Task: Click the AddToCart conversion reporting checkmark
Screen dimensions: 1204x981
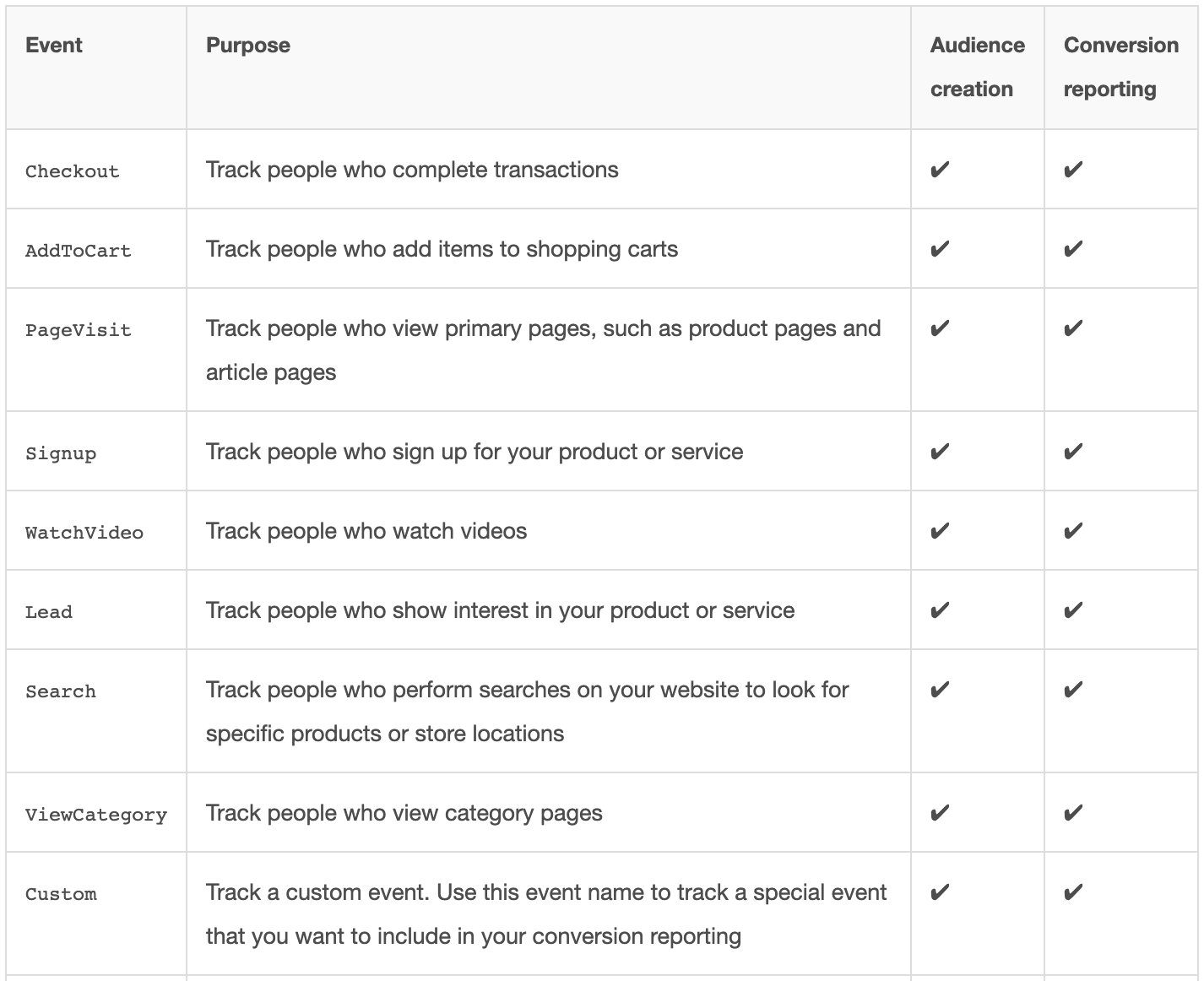Action: [x=1072, y=250]
